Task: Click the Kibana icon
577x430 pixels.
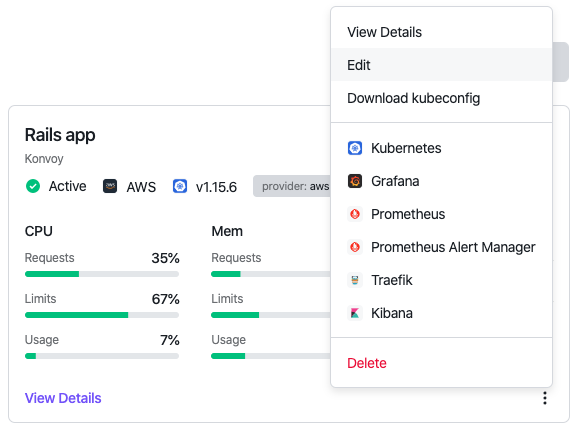Action: coord(355,313)
